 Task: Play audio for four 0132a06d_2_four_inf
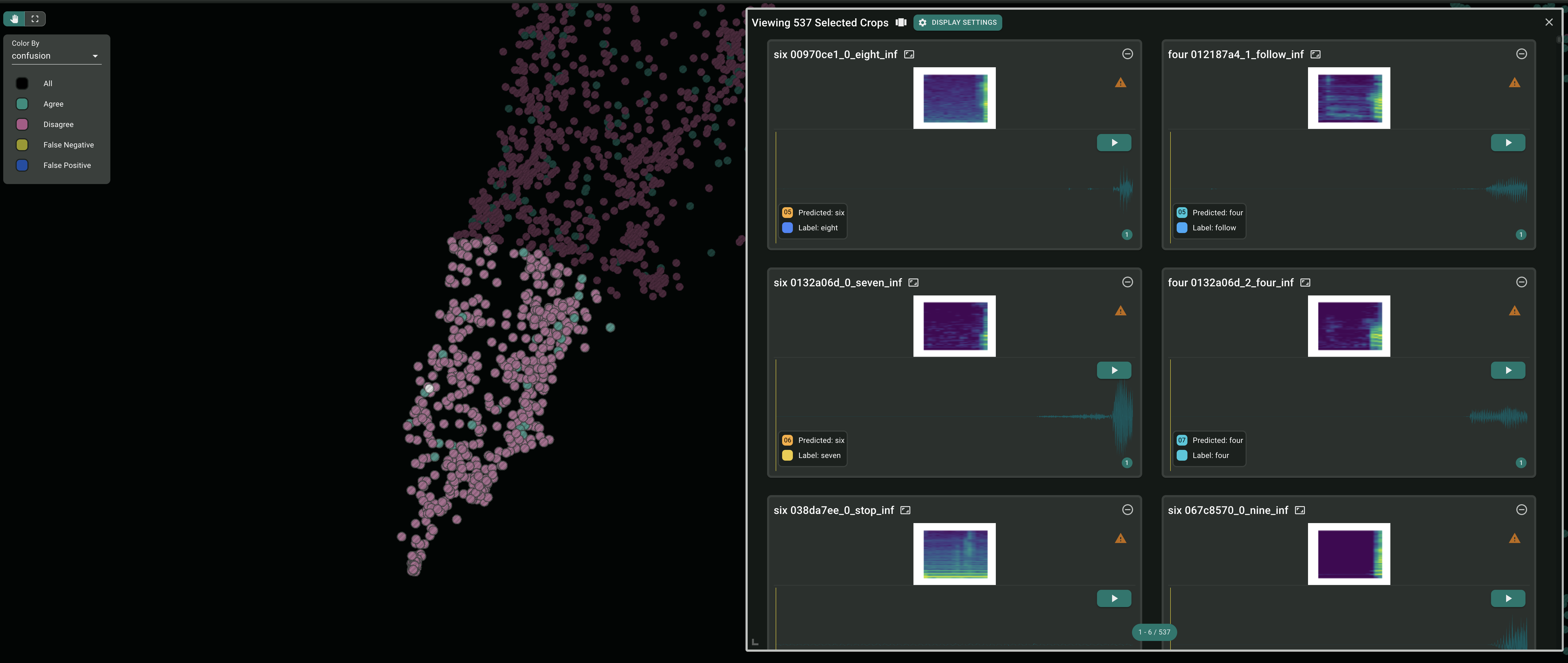(1508, 370)
